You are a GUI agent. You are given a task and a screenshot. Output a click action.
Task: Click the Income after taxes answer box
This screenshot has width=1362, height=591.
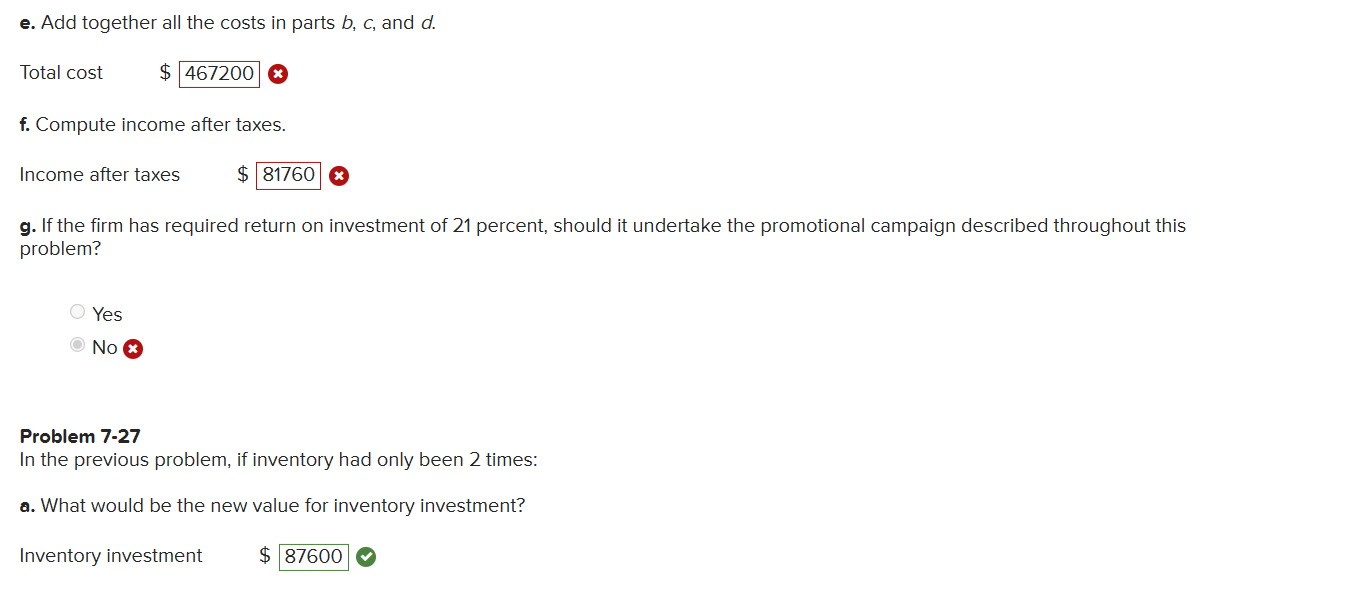pos(288,175)
